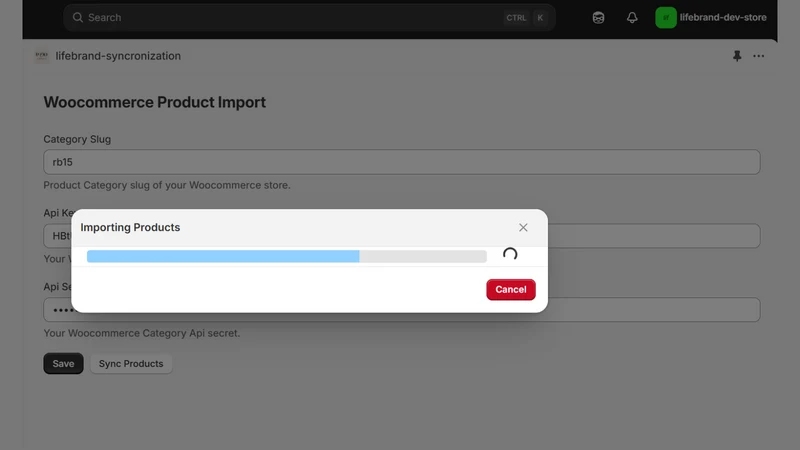Click the CTRL shortcut key badge

tap(516, 18)
